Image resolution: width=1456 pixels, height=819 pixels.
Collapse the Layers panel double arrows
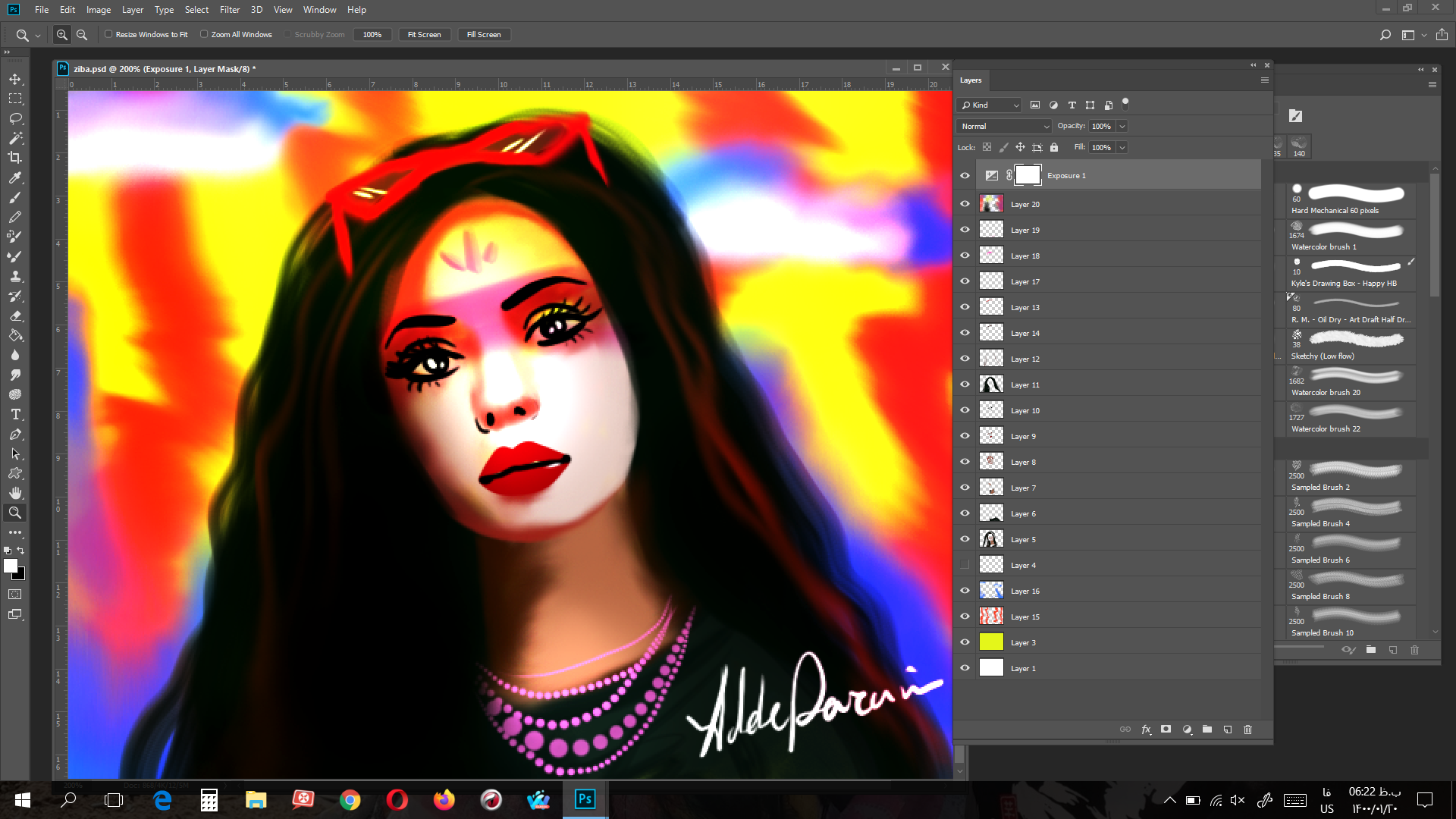point(1254,65)
